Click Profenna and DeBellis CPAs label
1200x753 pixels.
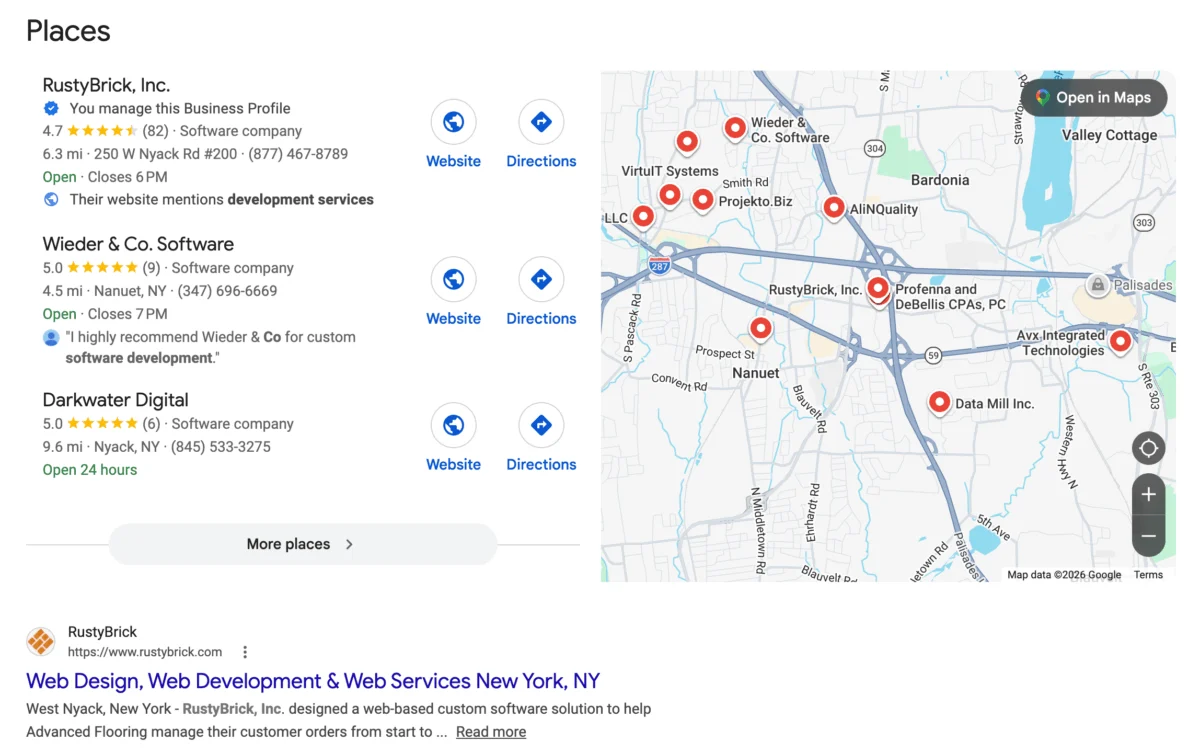(950, 297)
